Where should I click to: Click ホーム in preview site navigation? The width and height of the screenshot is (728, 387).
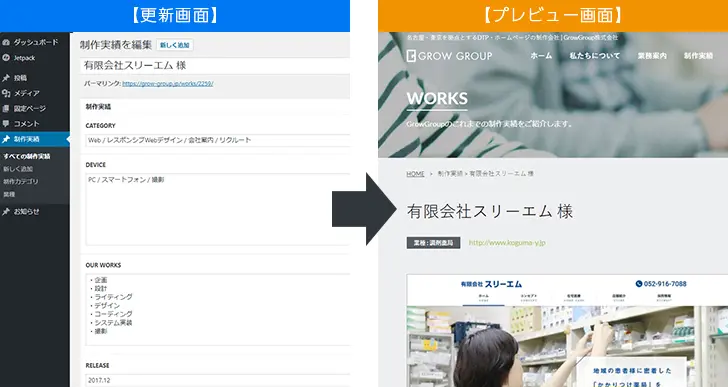(x=541, y=56)
